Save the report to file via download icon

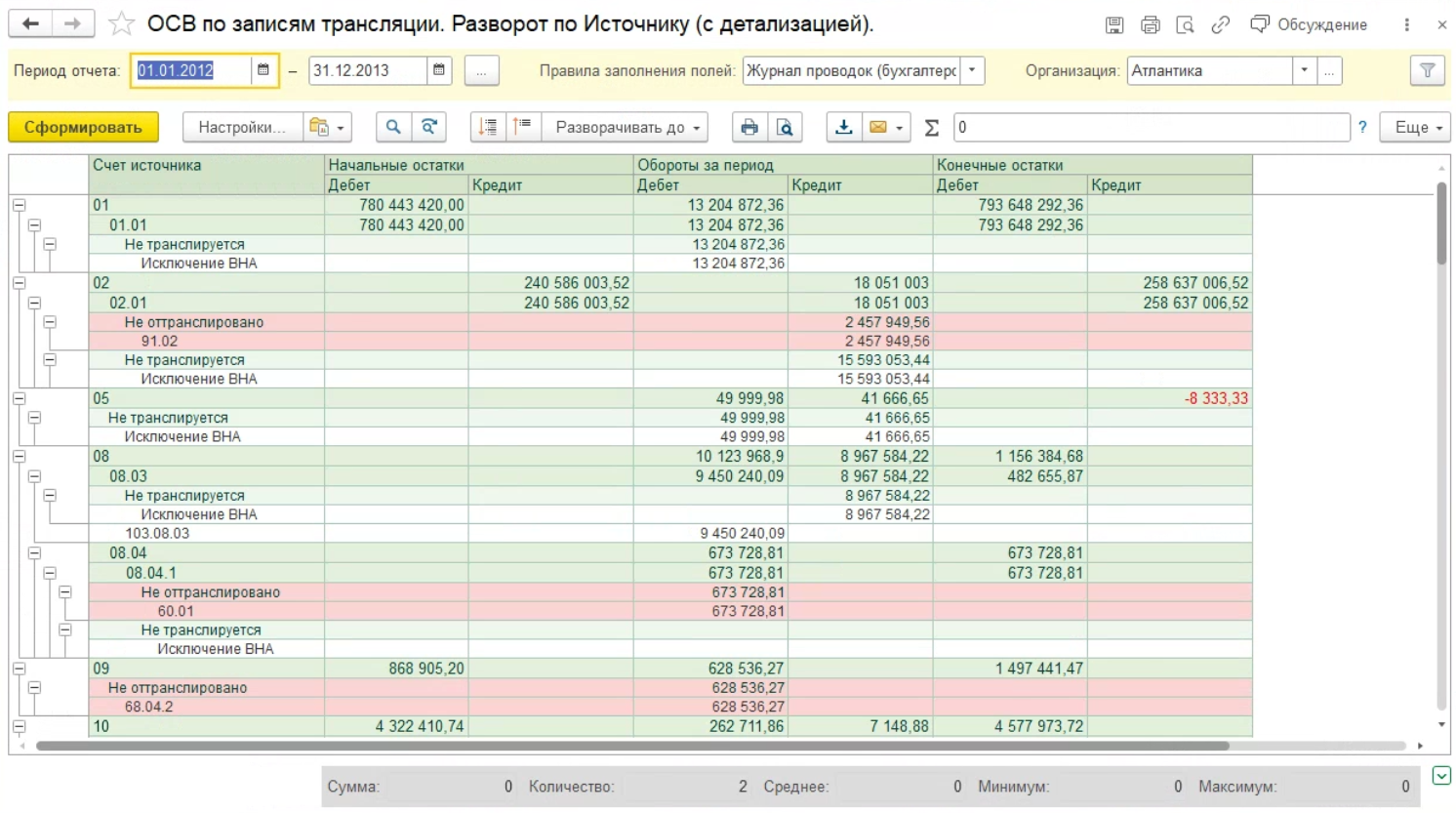tap(844, 127)
